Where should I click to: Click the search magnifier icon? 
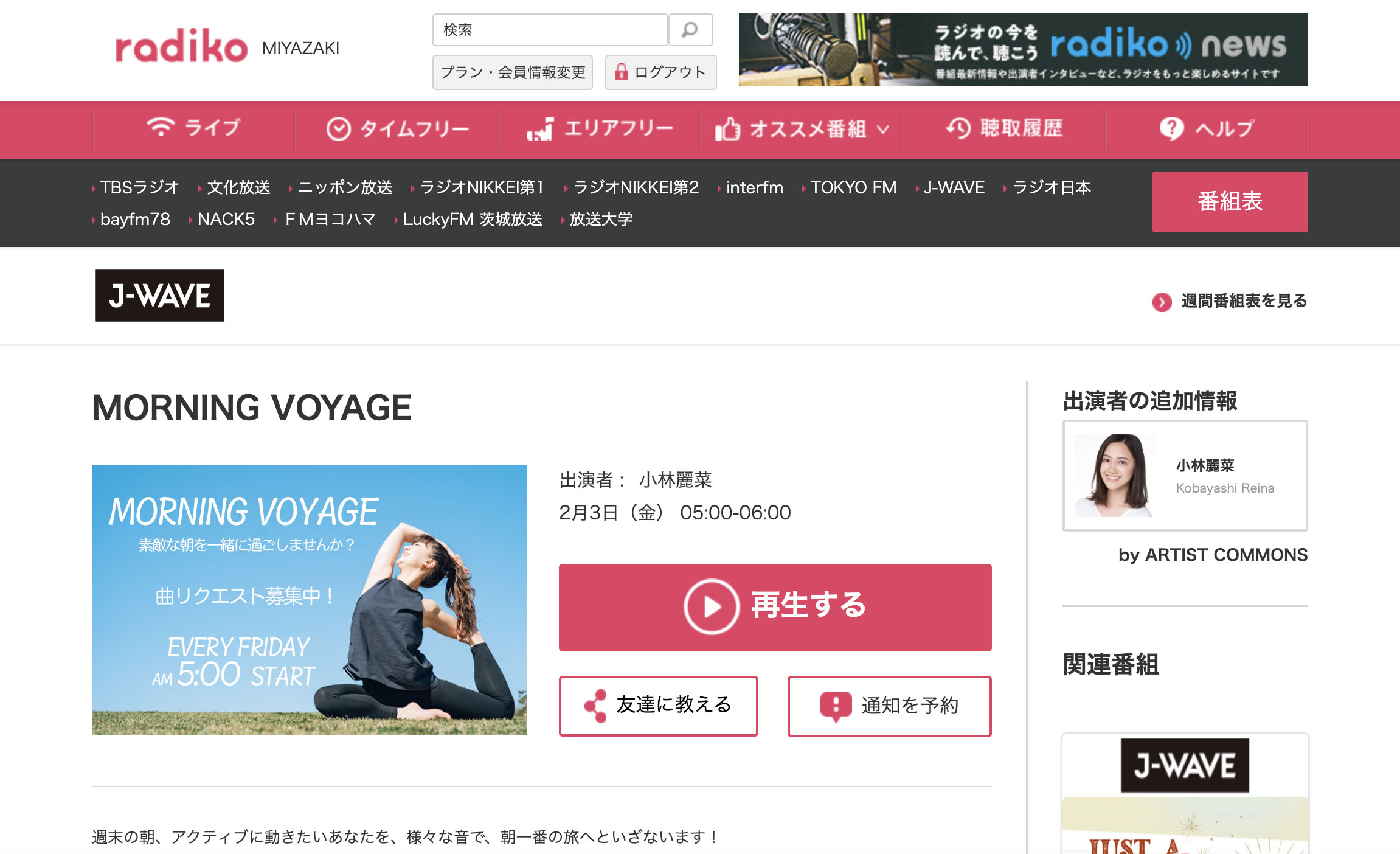click(690, 29)
